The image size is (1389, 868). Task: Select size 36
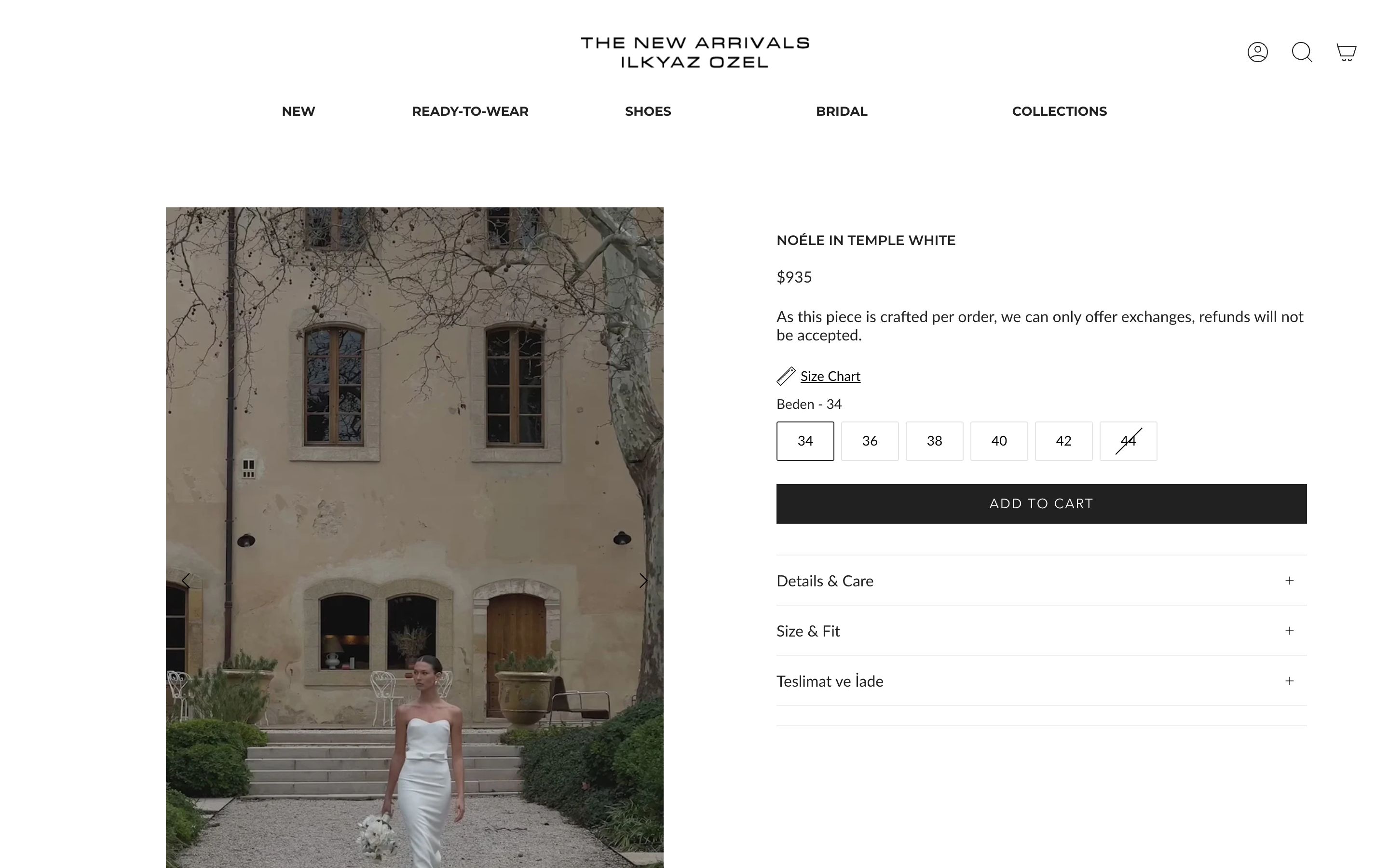[870, 441]
